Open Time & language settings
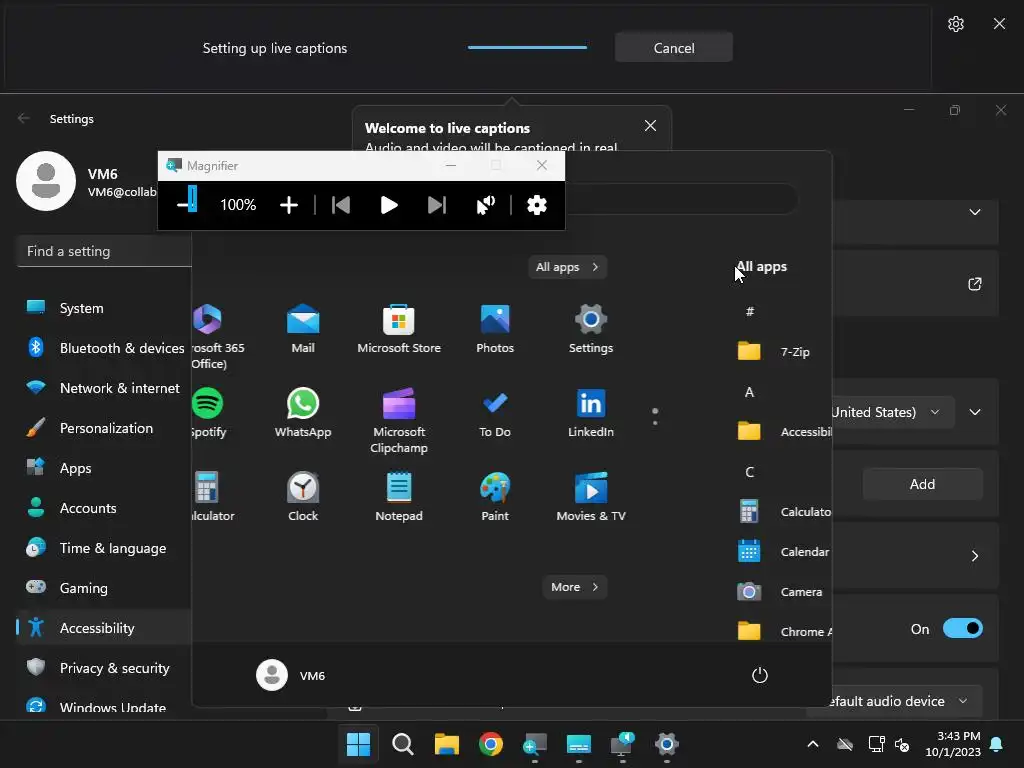This screenshot has height=768, width=1024. [104, 548]
